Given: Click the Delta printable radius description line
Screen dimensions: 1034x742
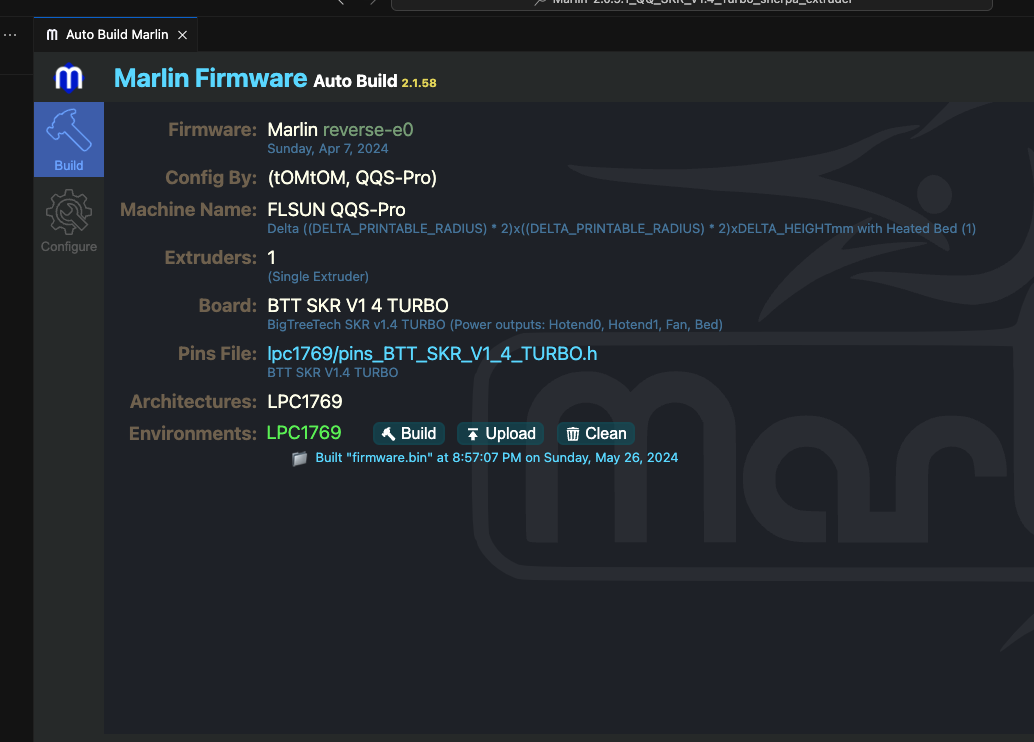Looking at the screenshot, I should tap(621, 229).
